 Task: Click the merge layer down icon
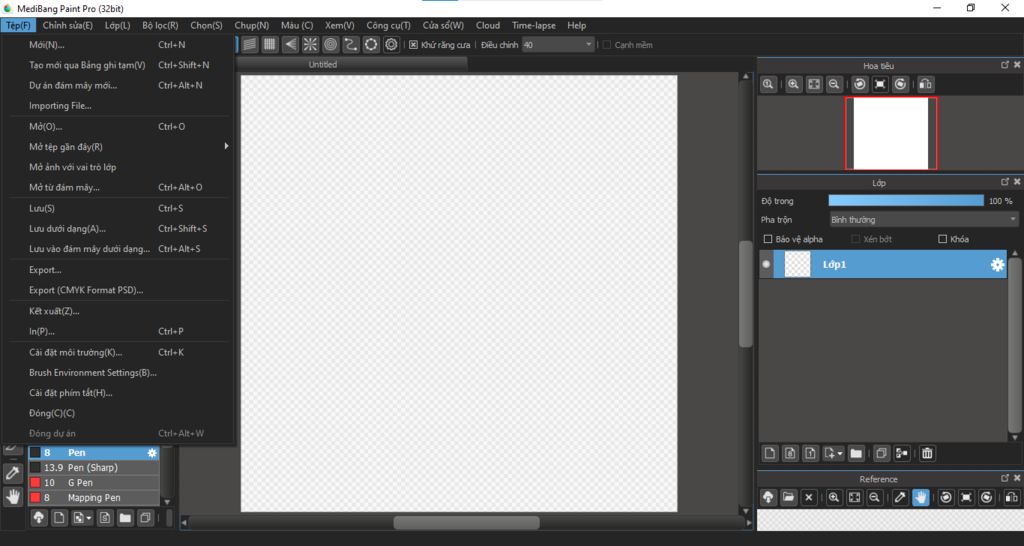[x=902, y=453]
